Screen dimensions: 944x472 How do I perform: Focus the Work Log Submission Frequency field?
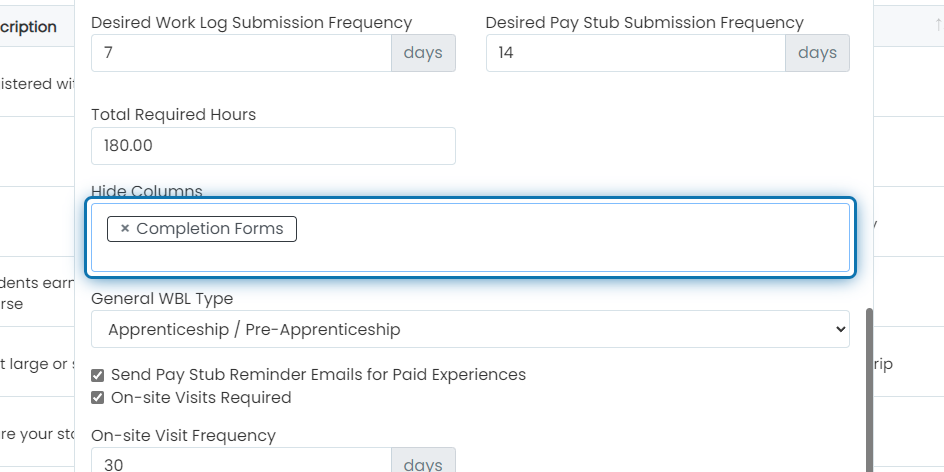point(241,53)
